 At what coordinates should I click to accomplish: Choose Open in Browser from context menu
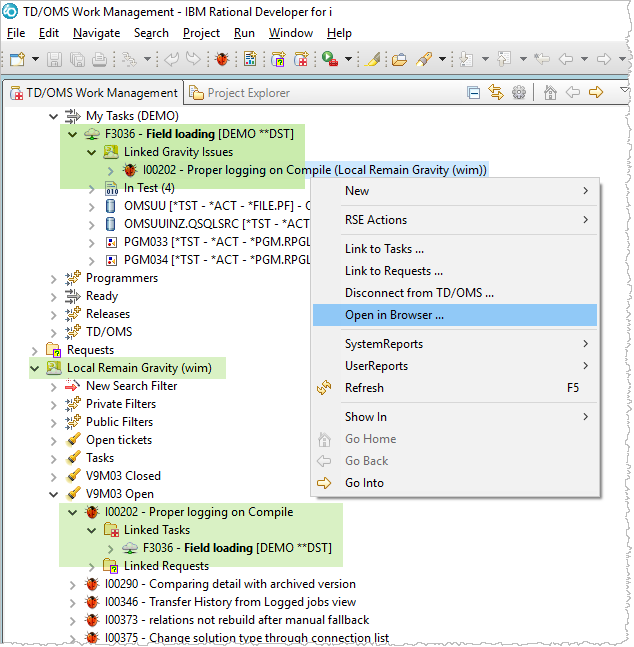point(394,315)
